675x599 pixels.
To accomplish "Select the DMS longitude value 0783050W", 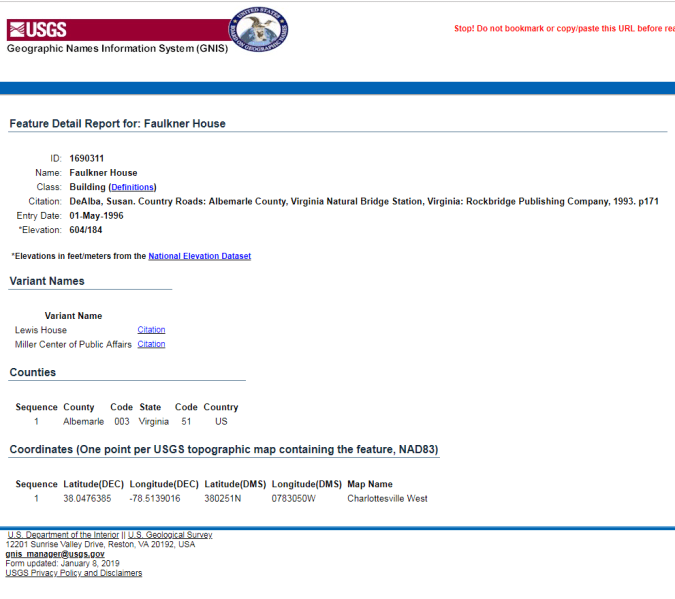I will tap(294, 498).
